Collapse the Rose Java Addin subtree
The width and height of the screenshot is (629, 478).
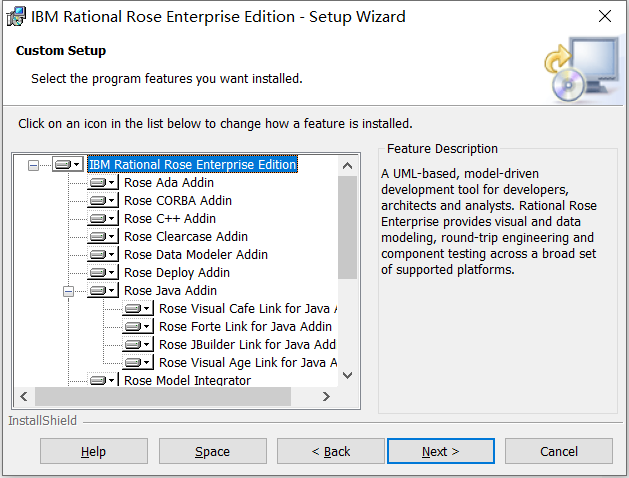click(x=69, y=291)
